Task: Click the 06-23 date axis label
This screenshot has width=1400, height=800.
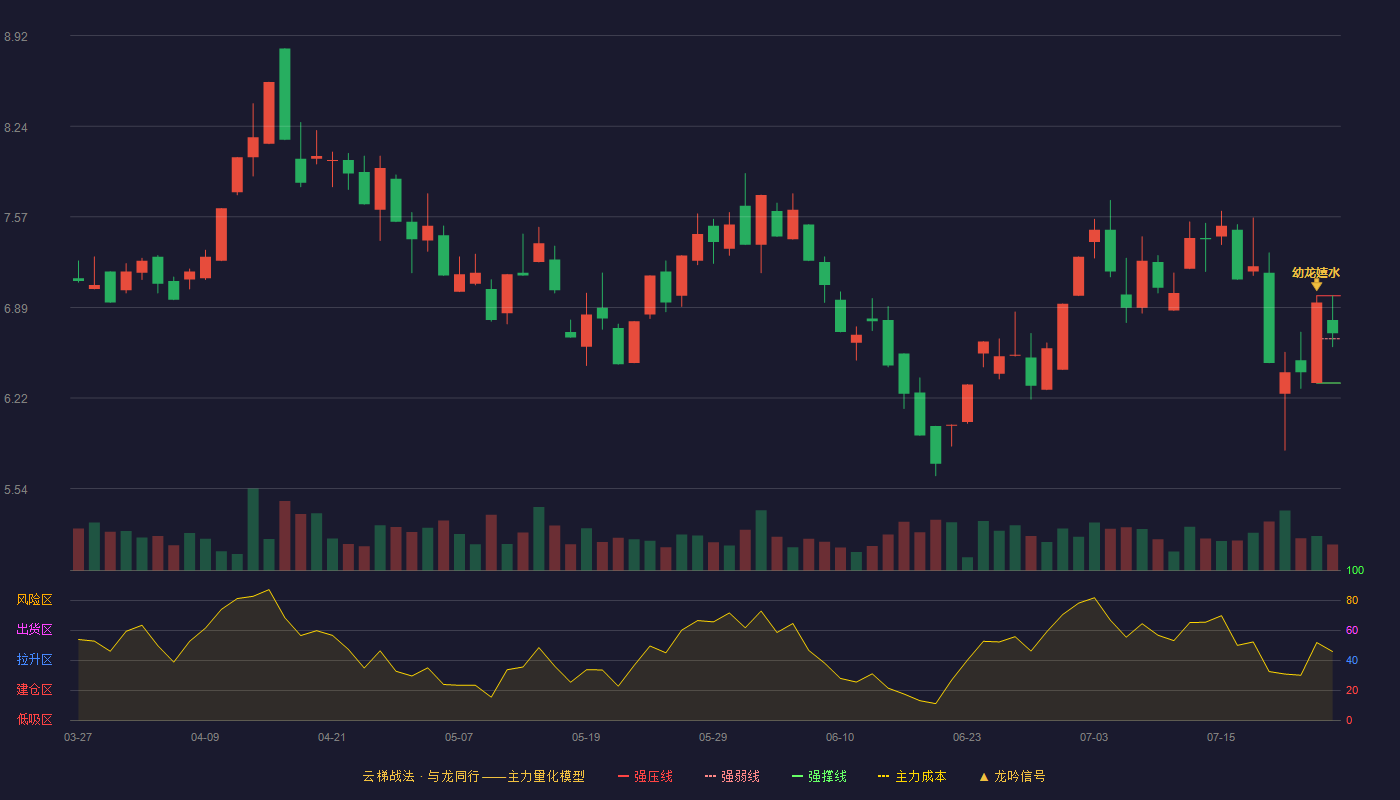Action: coord(967,738)
